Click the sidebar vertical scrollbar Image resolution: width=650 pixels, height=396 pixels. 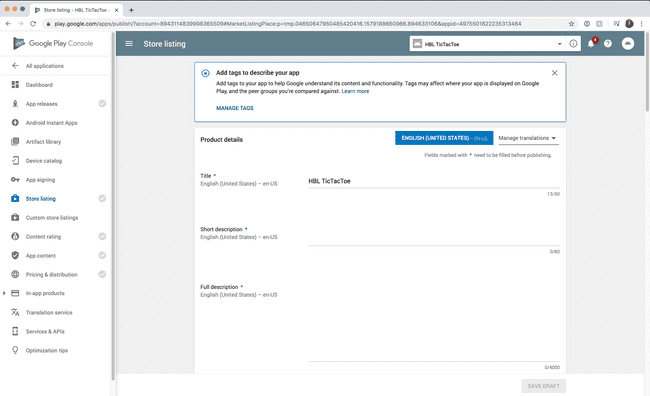113,206
